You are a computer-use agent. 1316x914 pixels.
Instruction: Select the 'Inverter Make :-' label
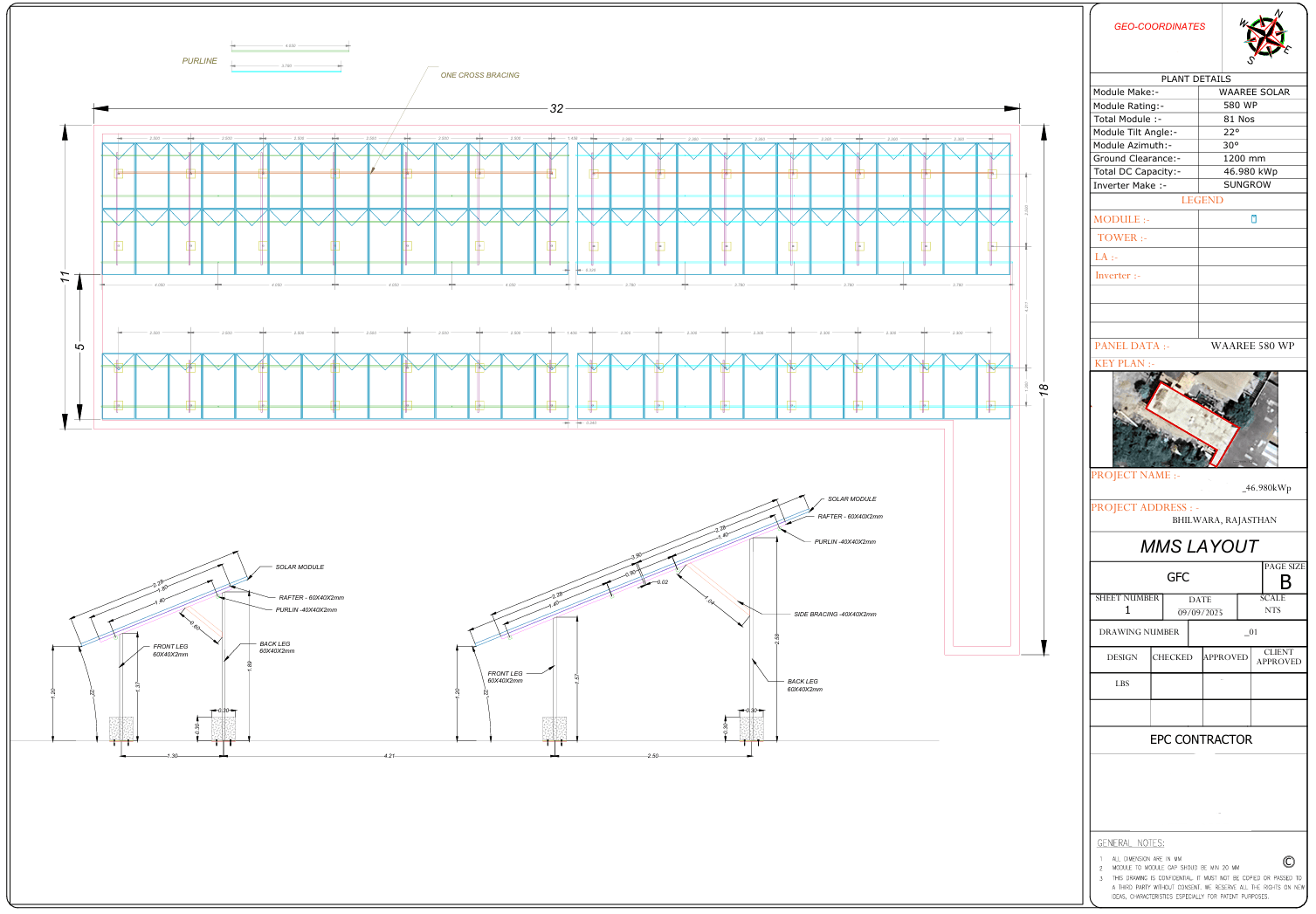pyautogui.click(x=1129, y=185)
